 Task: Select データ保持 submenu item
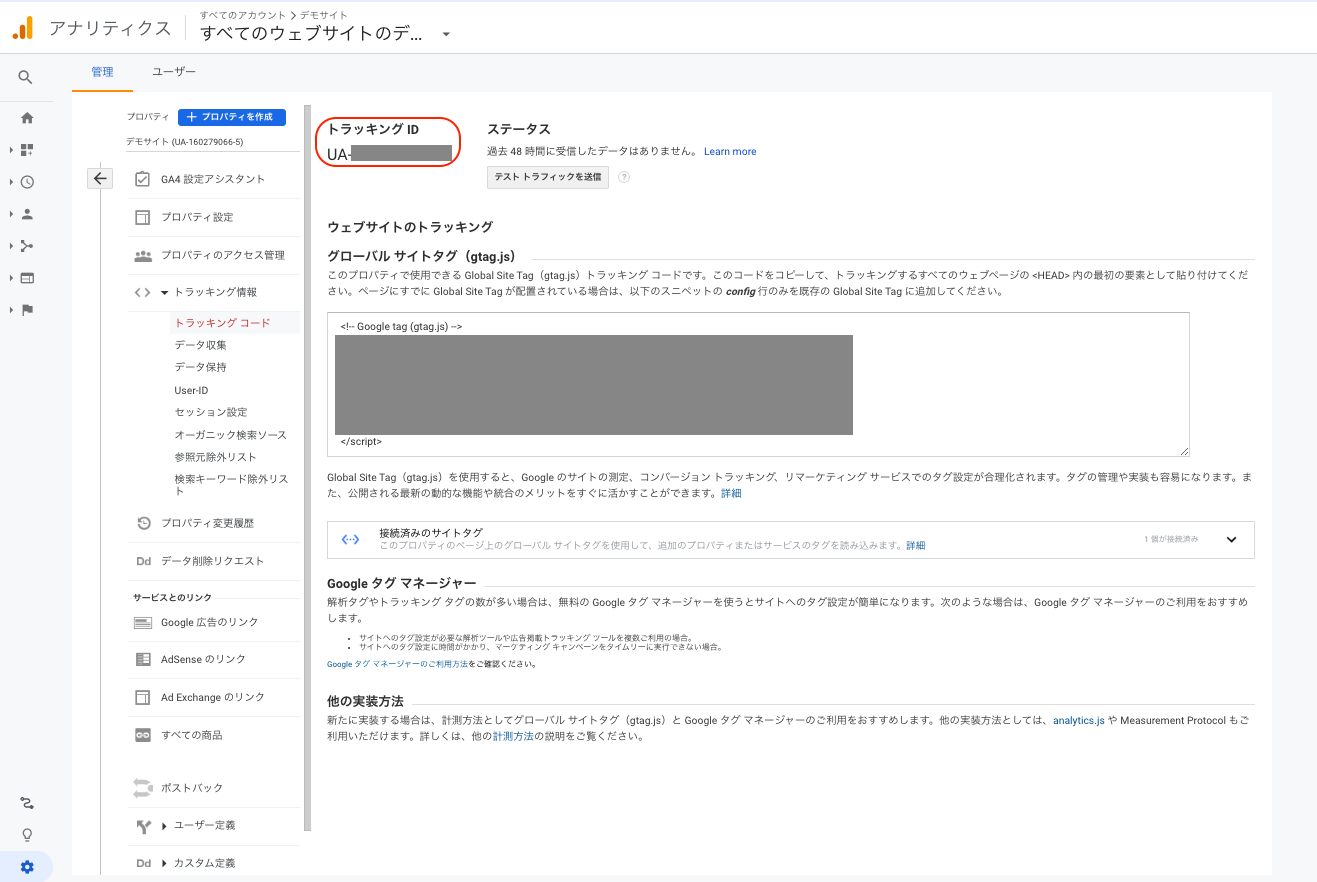200,367
